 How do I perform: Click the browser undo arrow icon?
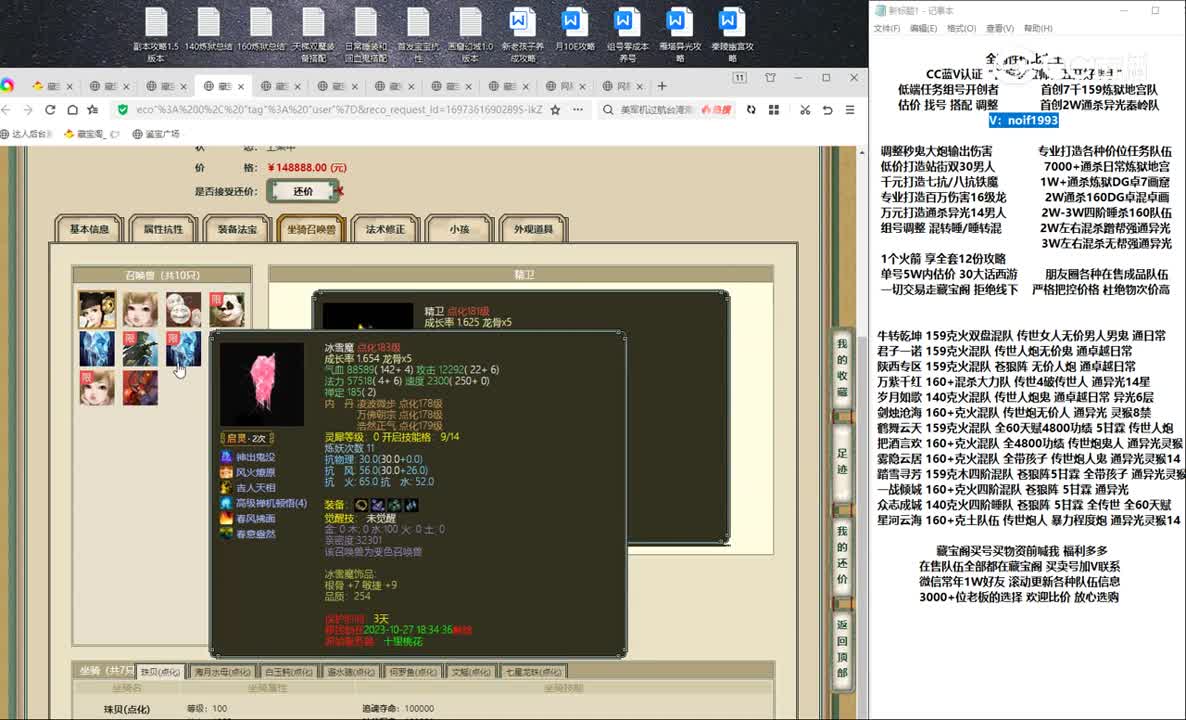[827, 110]
